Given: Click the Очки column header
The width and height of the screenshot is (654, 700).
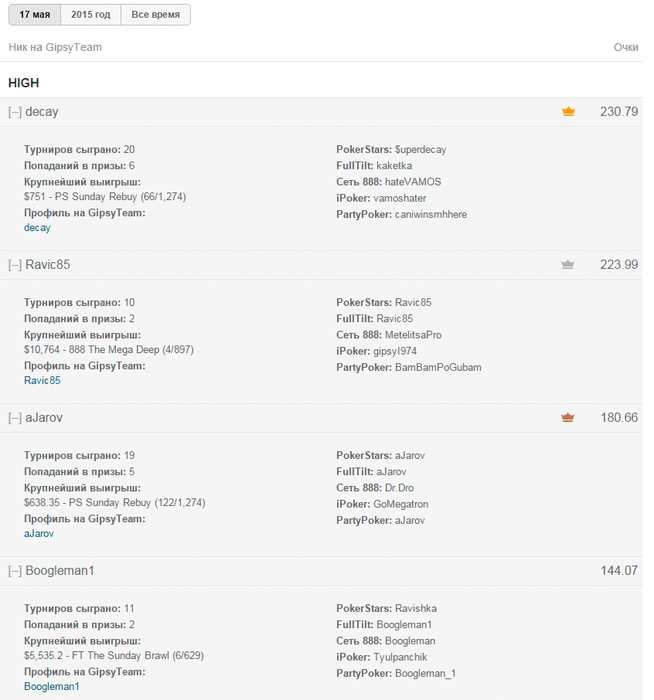Looking at the screenshot, I should (626, 47).
